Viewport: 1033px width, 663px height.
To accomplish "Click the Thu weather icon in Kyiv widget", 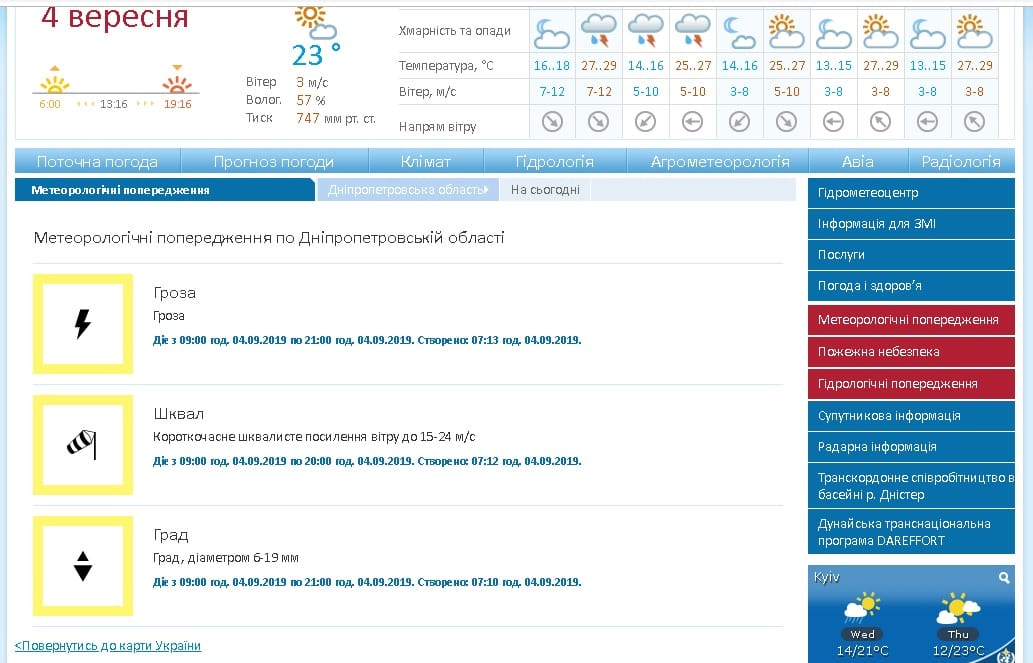I will point(958,609).
